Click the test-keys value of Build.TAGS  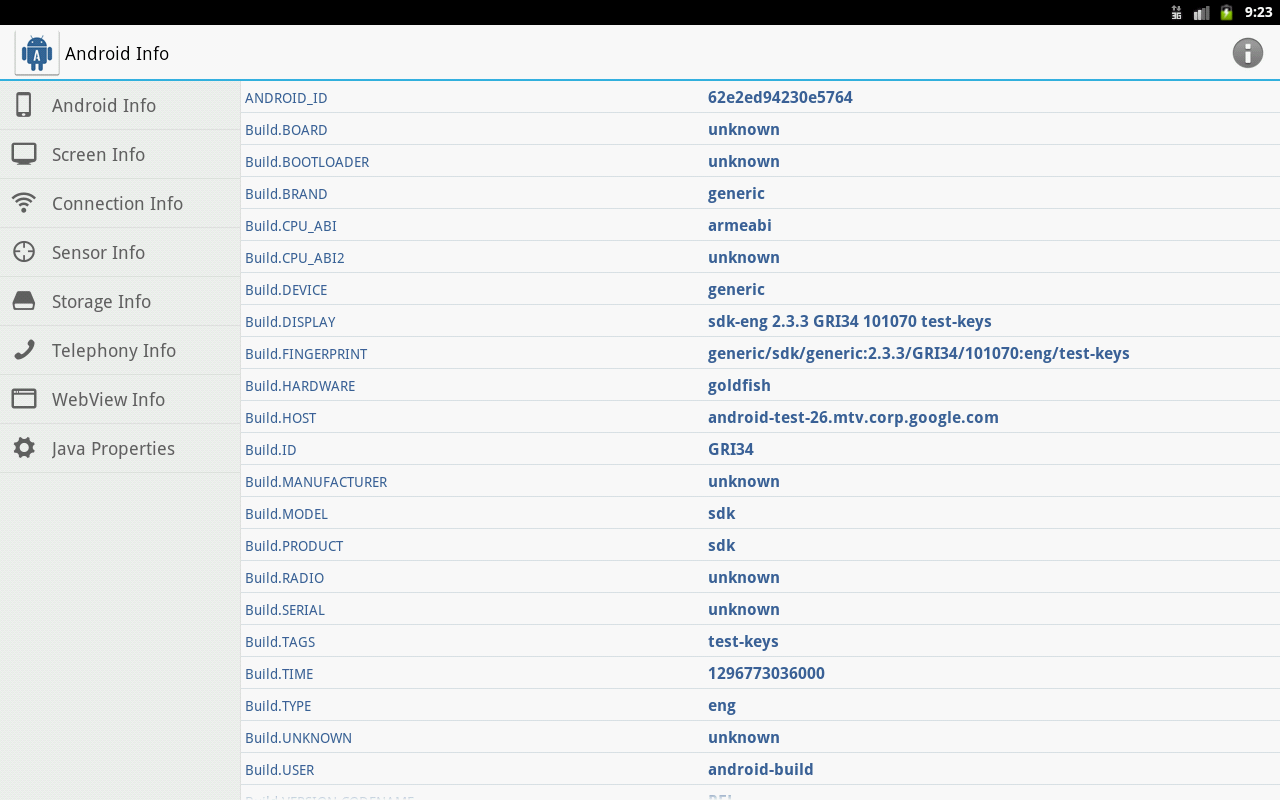[743, 641]
